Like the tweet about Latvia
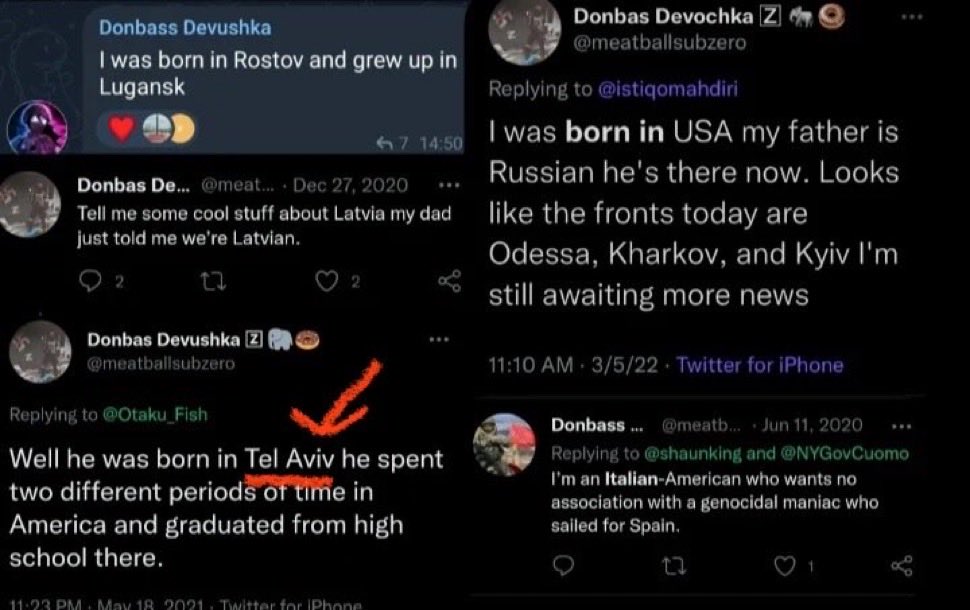 327,282
